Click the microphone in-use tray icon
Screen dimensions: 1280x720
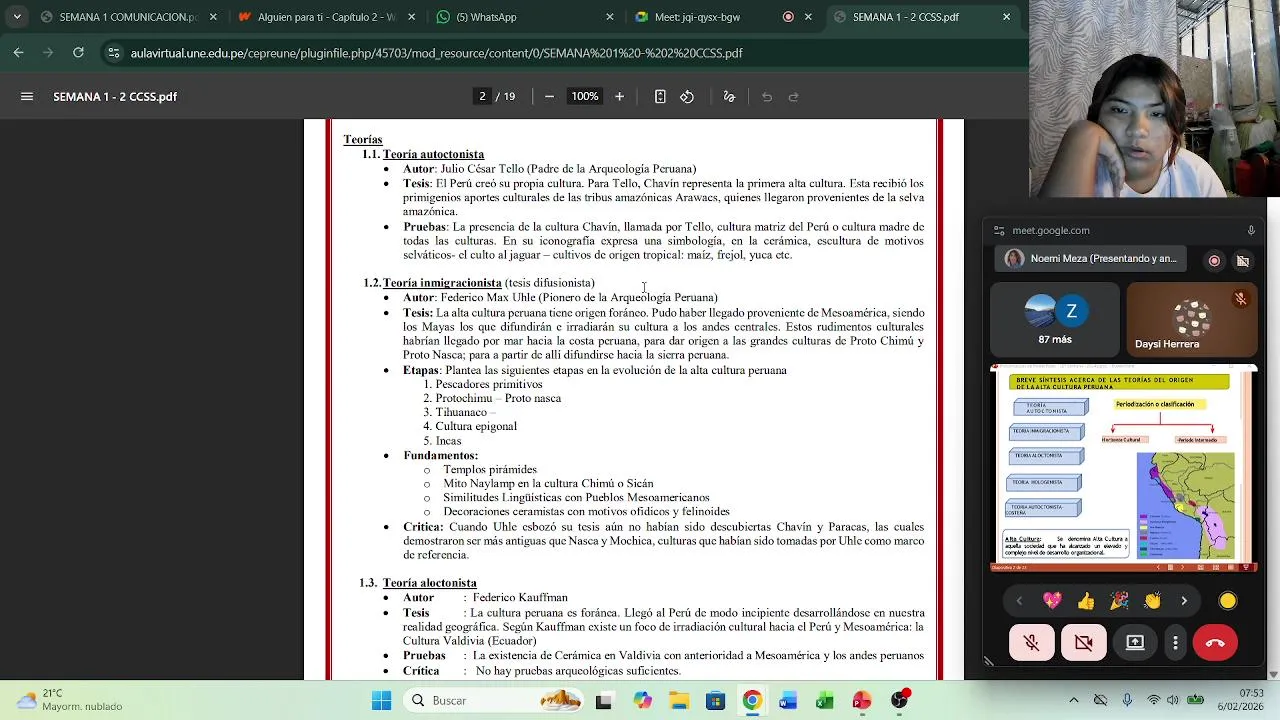click(1127, 700)
